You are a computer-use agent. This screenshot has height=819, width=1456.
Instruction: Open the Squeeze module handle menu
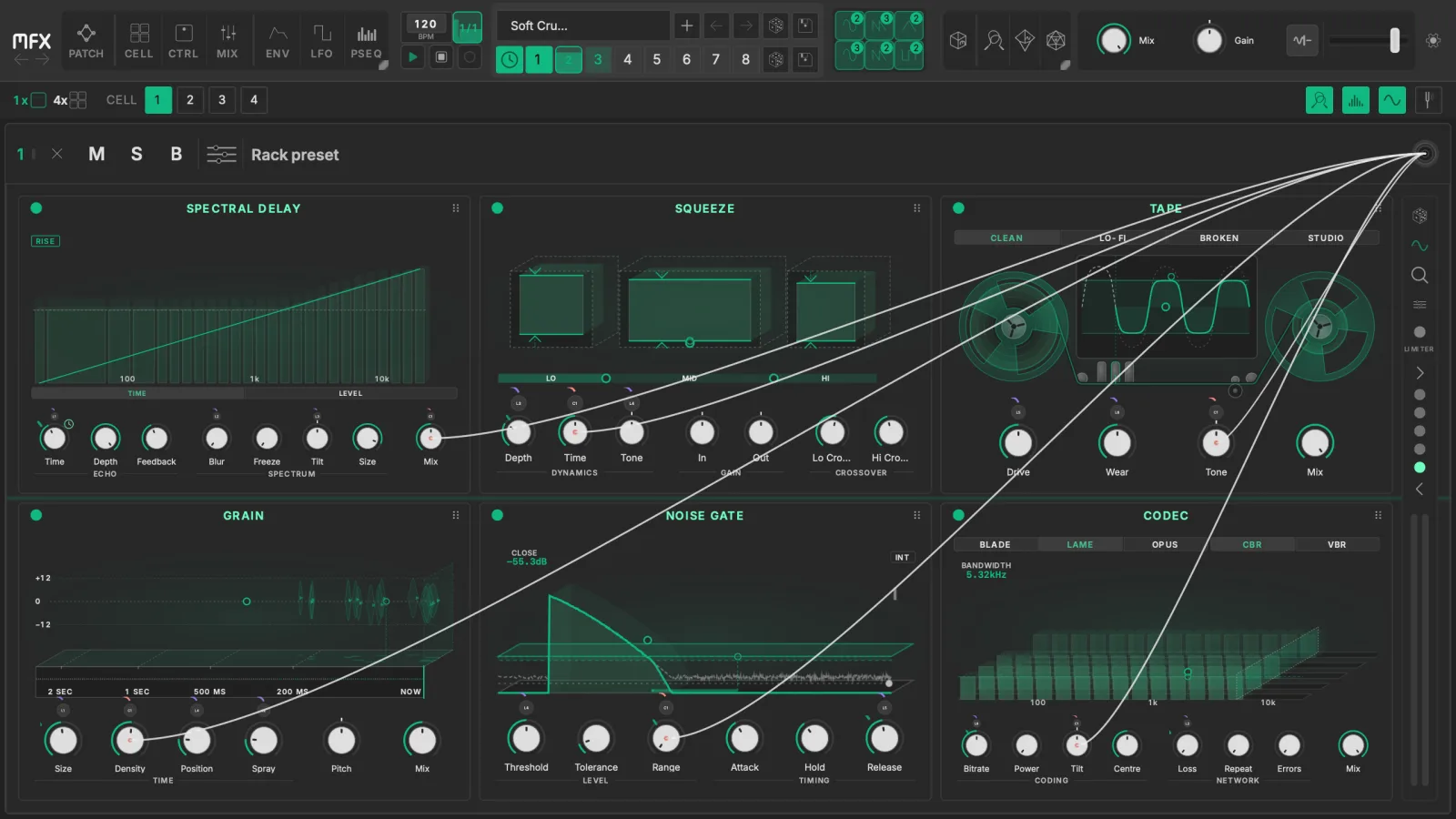916,208
